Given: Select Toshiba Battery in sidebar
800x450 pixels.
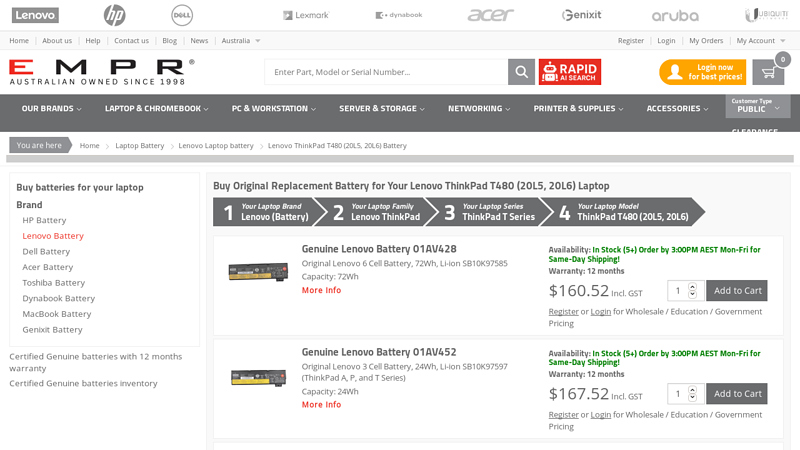Looking at the screenshot, I should [54, 283].
